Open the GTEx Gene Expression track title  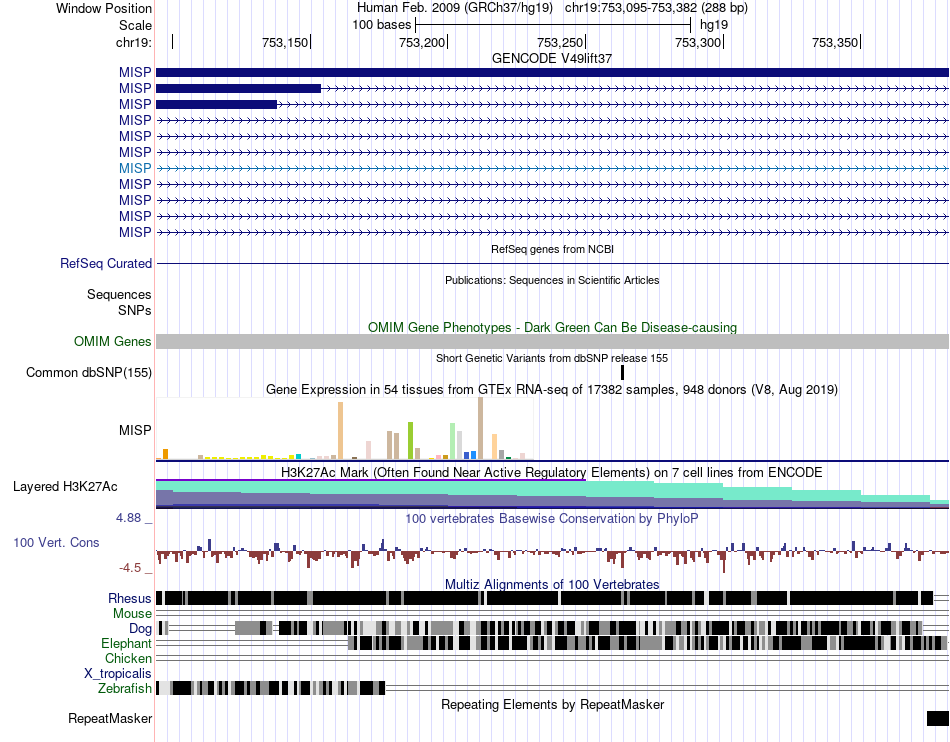pyautogui.click(x=552, y=389)
